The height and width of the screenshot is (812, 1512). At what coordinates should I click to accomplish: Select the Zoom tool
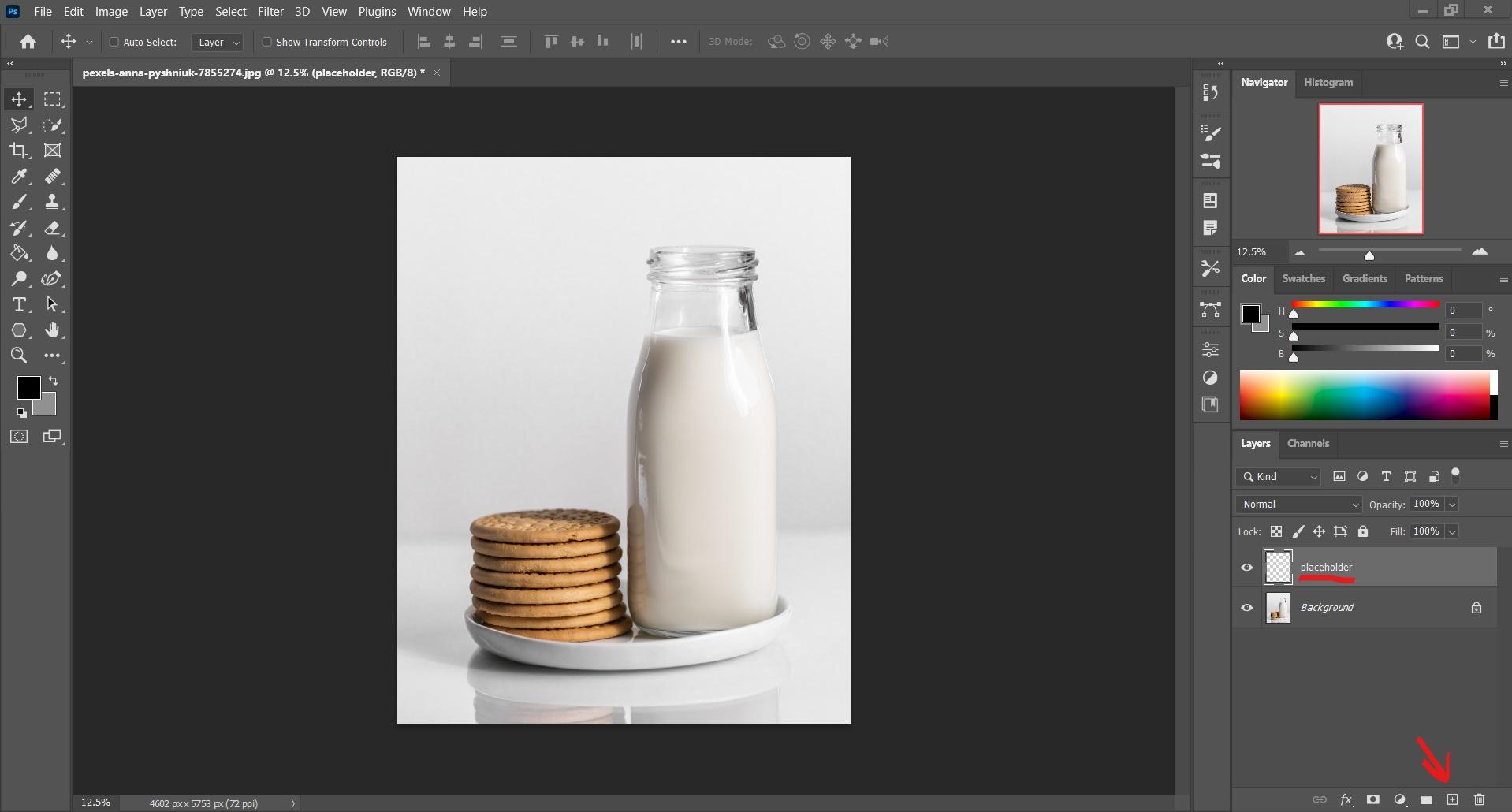19,356
